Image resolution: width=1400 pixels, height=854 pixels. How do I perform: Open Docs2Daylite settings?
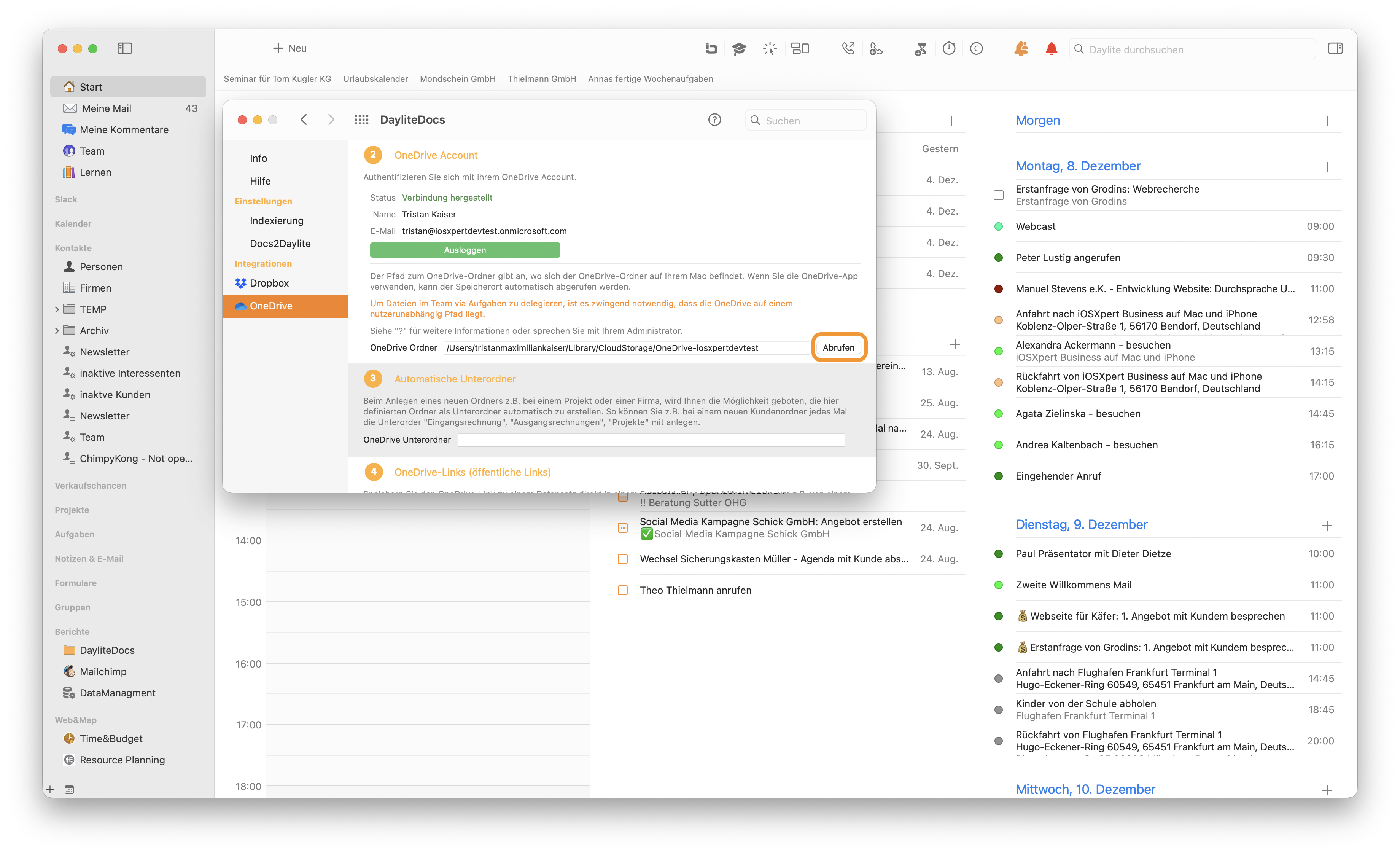pyautogui.click(x=285, y=244)
